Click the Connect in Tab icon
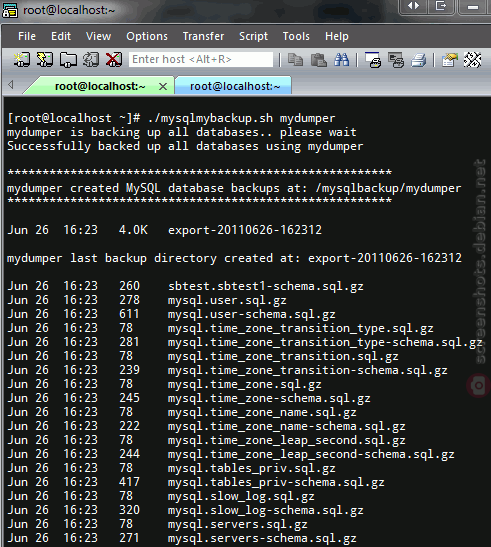This screenshot has width=491, height=547. pos(68,60)
